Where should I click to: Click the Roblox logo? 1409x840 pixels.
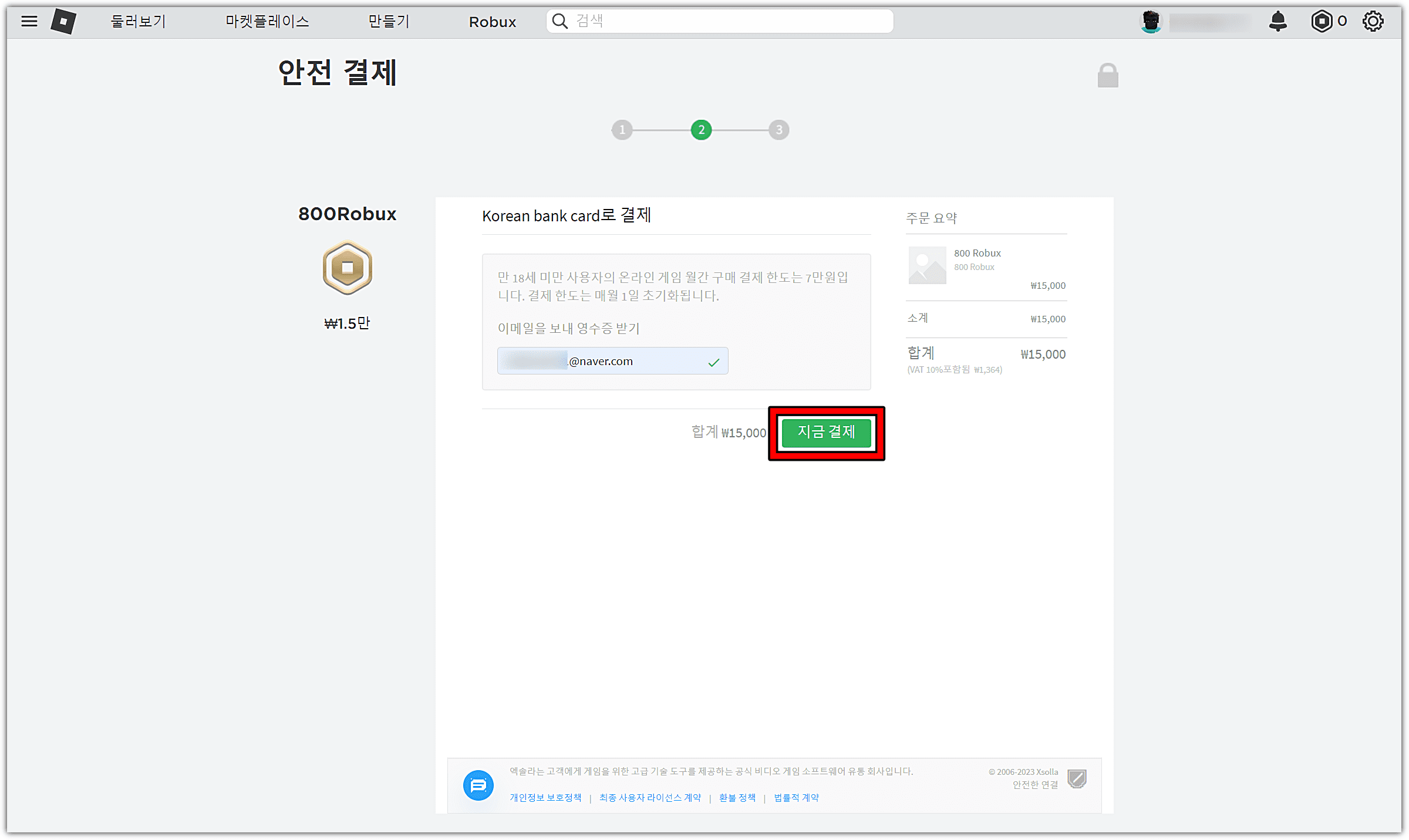point(63,21)
